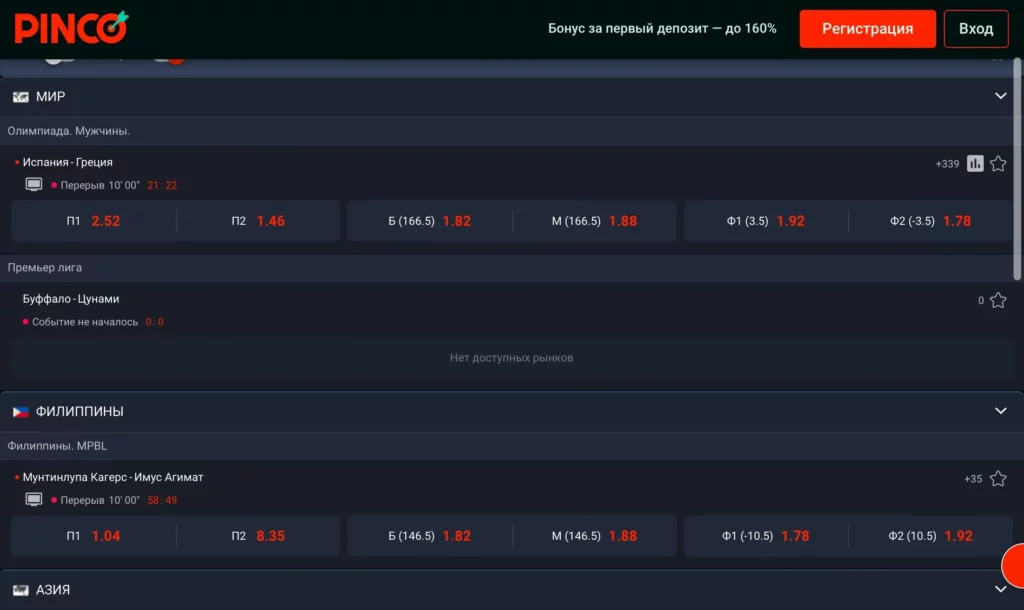This screenshot has width=1024, height=610.
Task: Open the Регистрация sign-up button
Action: (x=867, y=29)
